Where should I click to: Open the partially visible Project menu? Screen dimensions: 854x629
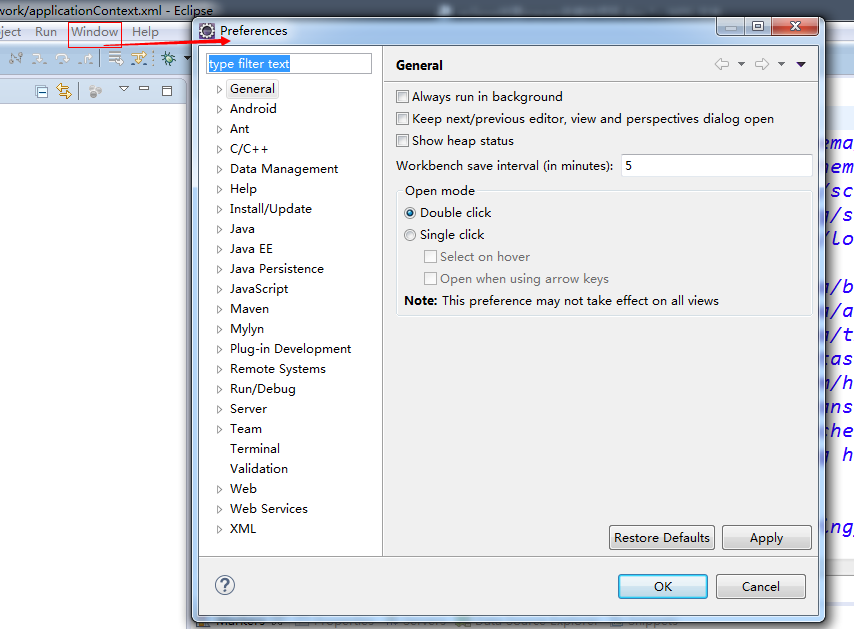10,32
